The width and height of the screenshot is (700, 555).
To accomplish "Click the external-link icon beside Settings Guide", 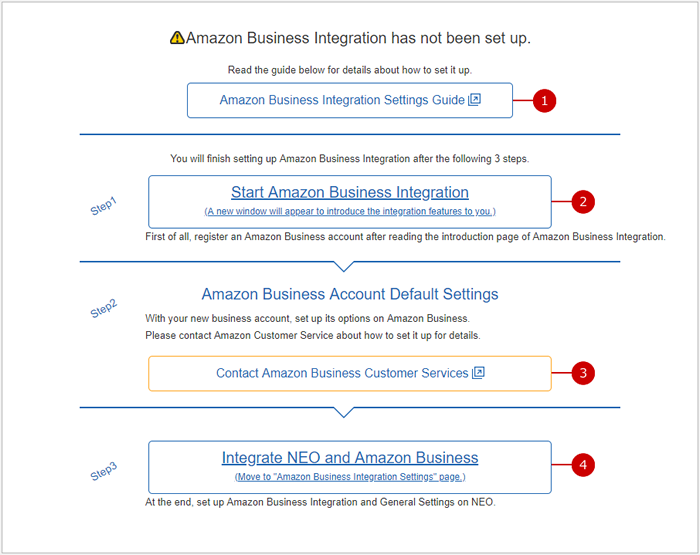I will click(x=475, y=100).
